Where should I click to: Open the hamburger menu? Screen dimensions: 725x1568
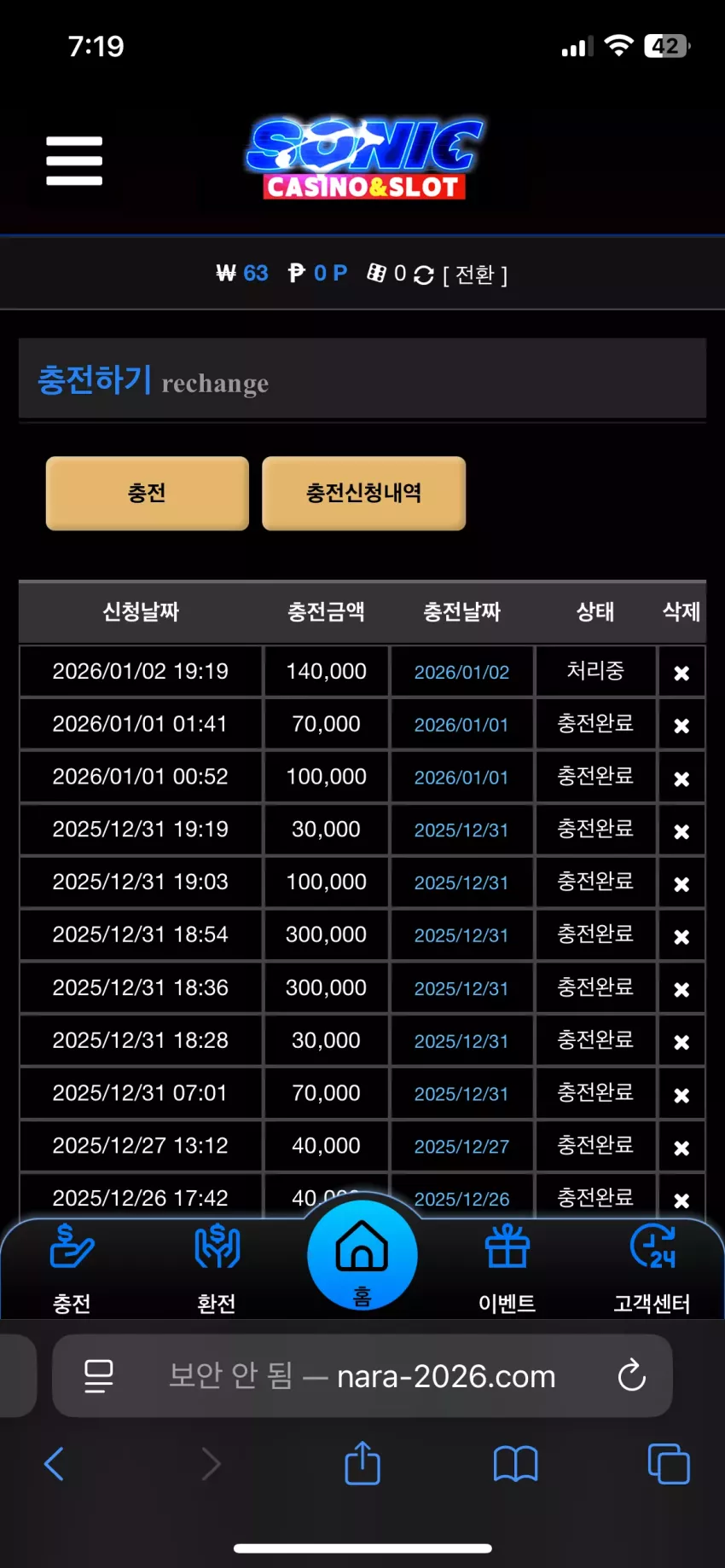pos(74,160)
